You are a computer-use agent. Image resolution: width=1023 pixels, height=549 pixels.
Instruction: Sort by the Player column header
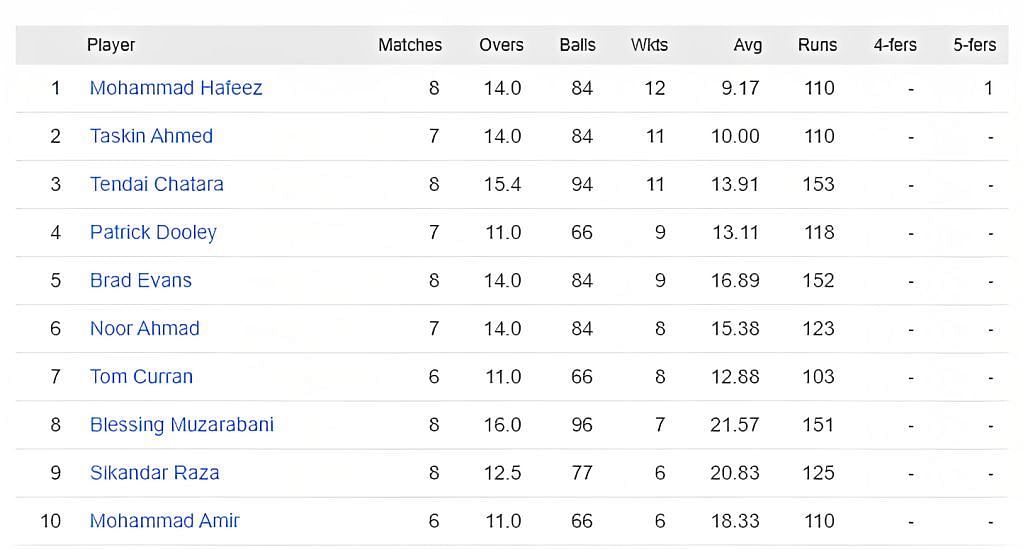point(111,45)
